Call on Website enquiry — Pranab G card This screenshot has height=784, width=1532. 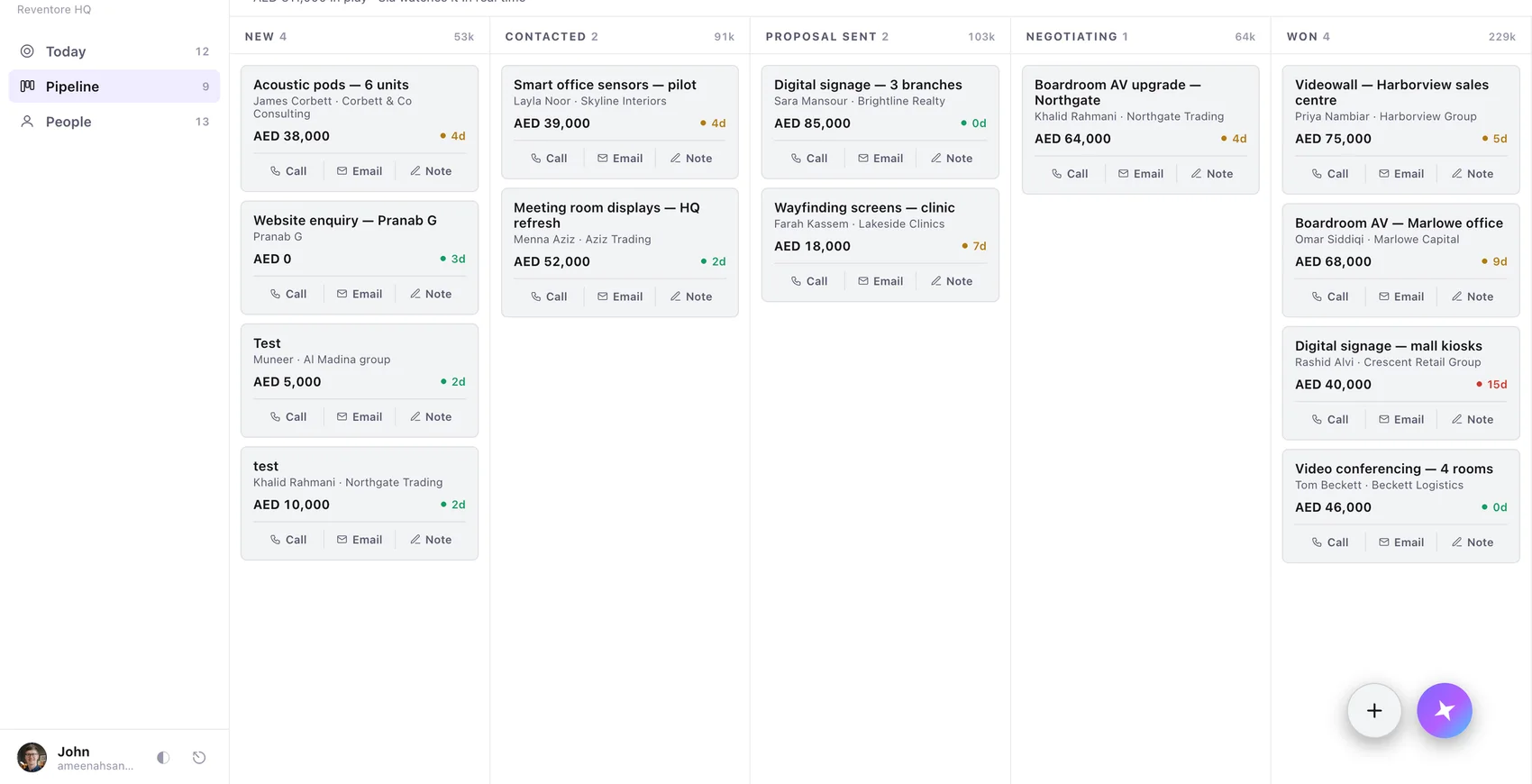[x=288, y=294]
